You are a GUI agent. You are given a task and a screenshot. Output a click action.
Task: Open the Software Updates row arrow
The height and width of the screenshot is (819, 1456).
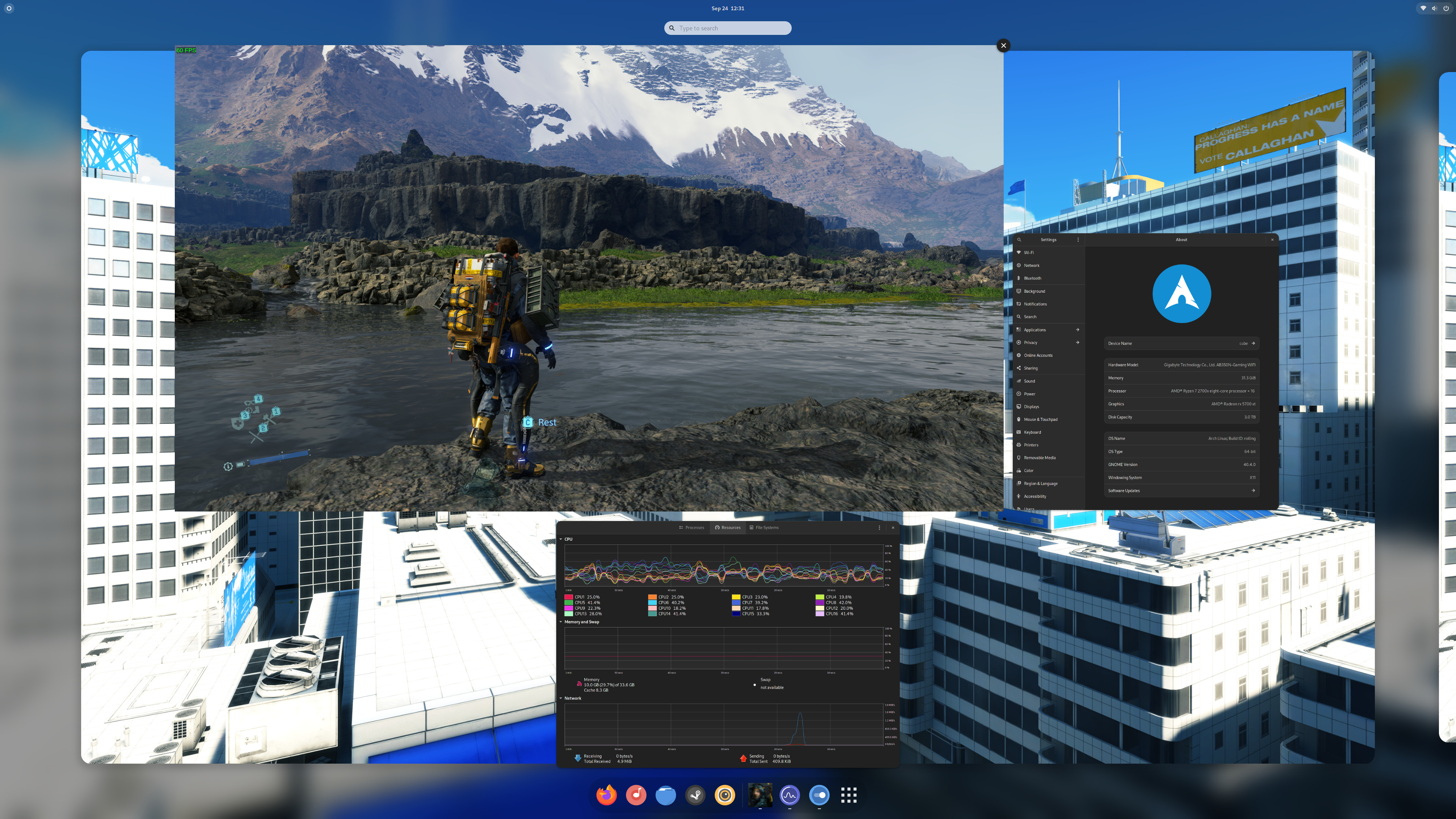coord(1253,491)
